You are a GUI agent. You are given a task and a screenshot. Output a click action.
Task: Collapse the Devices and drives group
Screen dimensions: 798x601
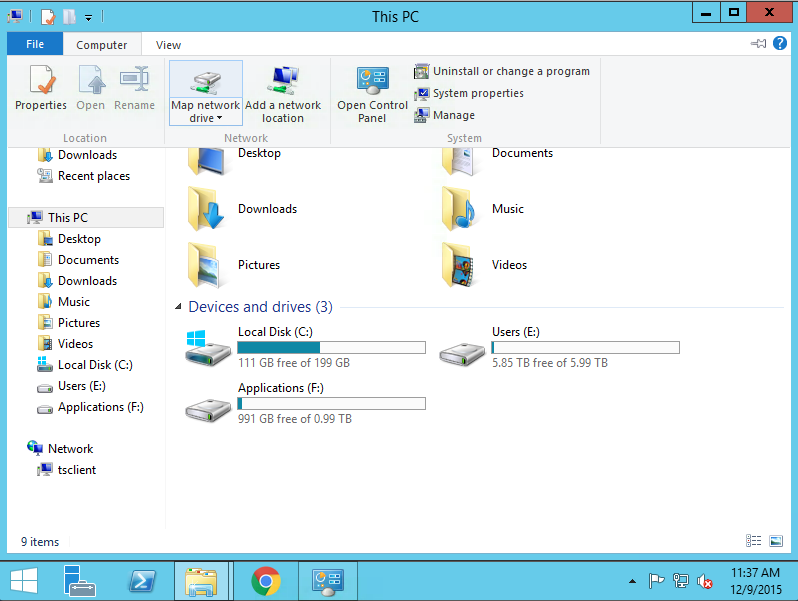(178, 306)
